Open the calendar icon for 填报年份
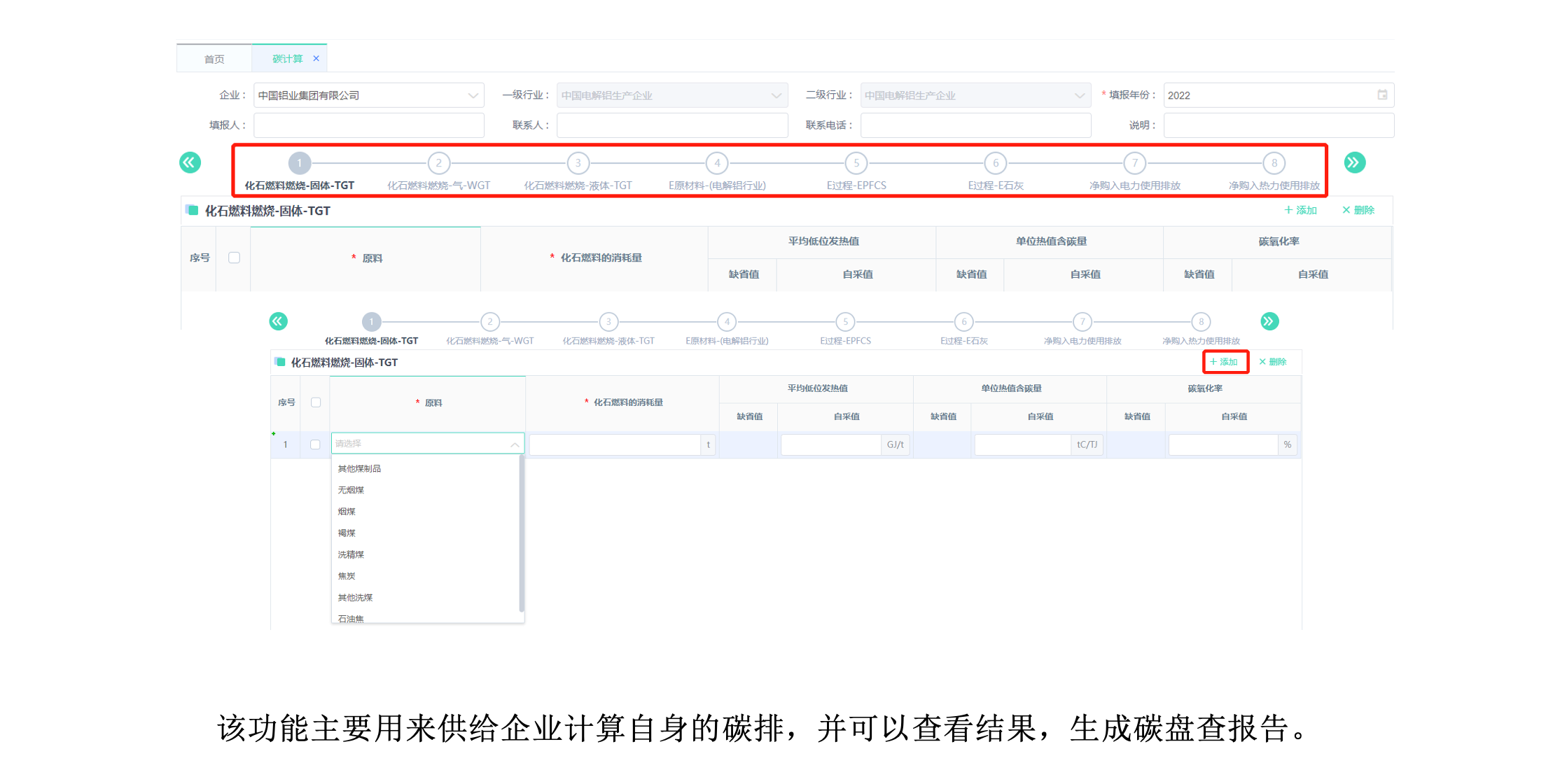Viewport: 1567px width, 784px height. click(x=1382, y=95)
